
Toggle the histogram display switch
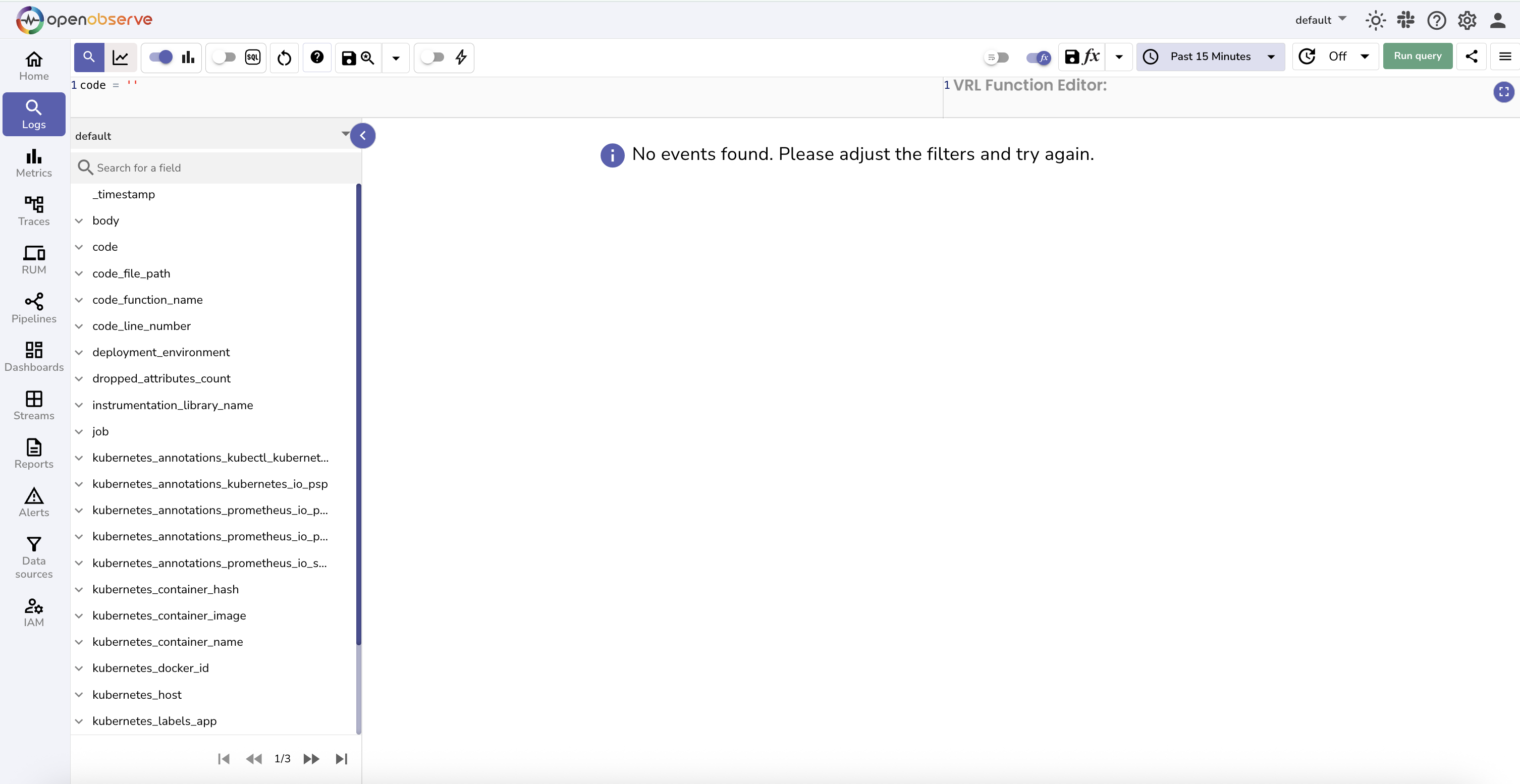[160, 57]
